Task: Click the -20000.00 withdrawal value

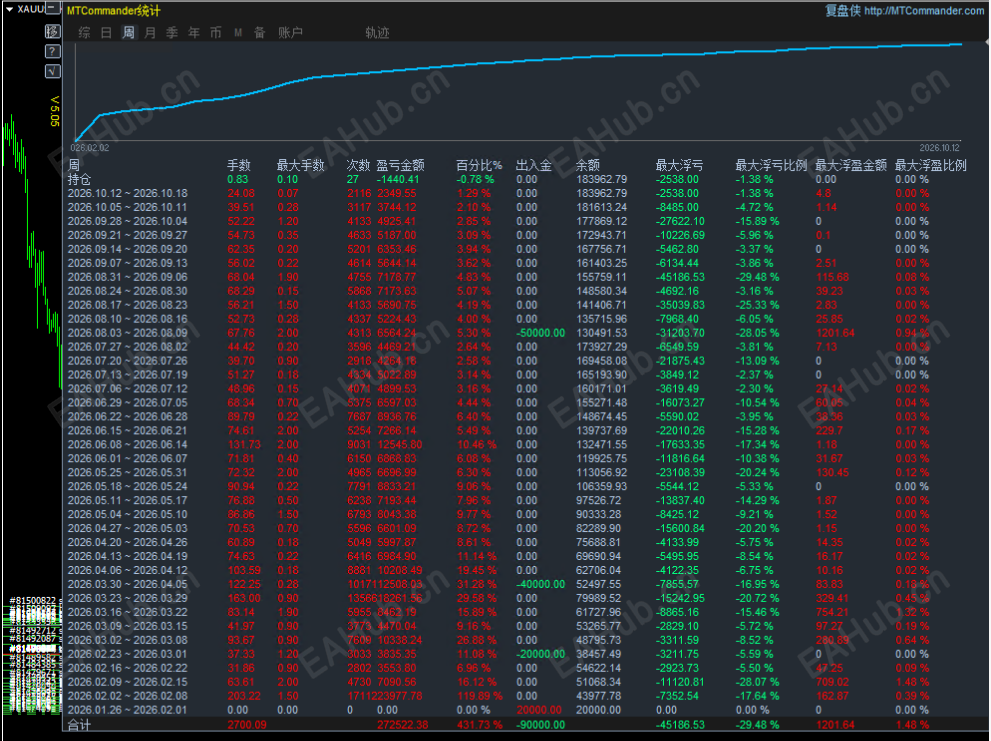Action: tap(540, 654)
